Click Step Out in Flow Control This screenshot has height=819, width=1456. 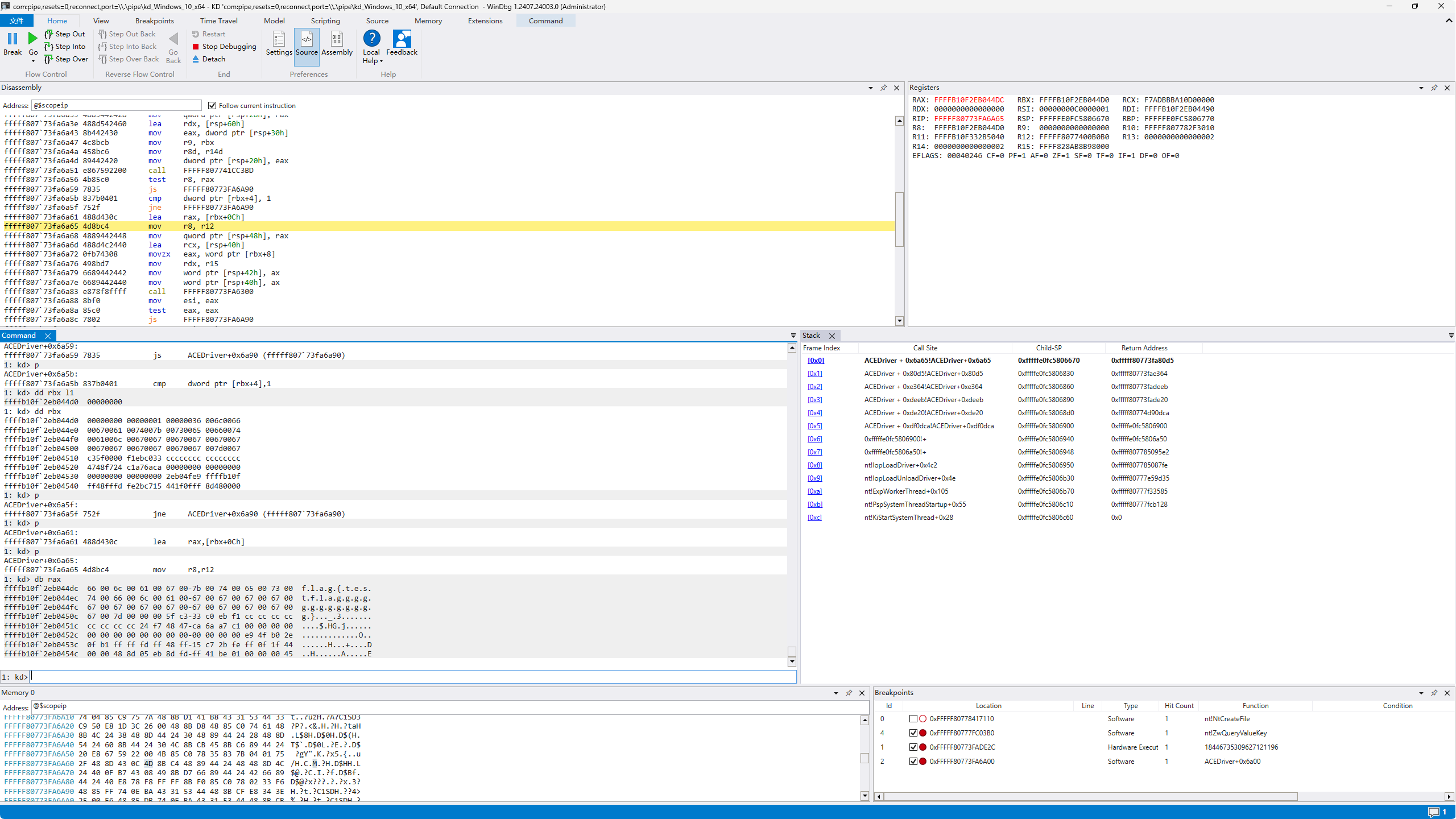point(64,34)
